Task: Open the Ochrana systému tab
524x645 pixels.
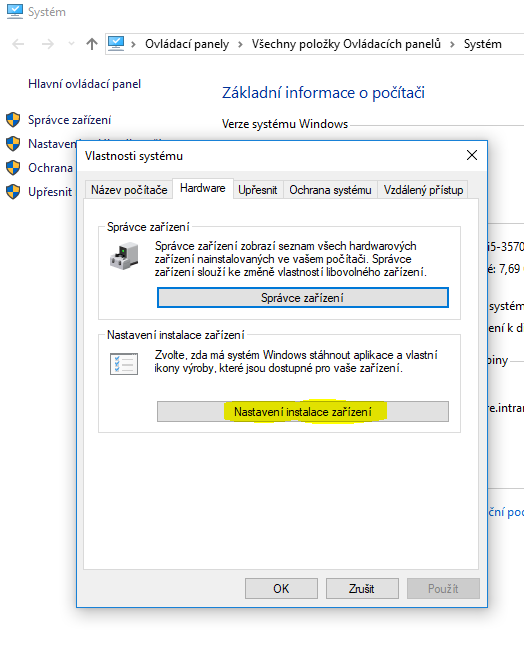Action: pyautogui.click(x=330, y=190)
